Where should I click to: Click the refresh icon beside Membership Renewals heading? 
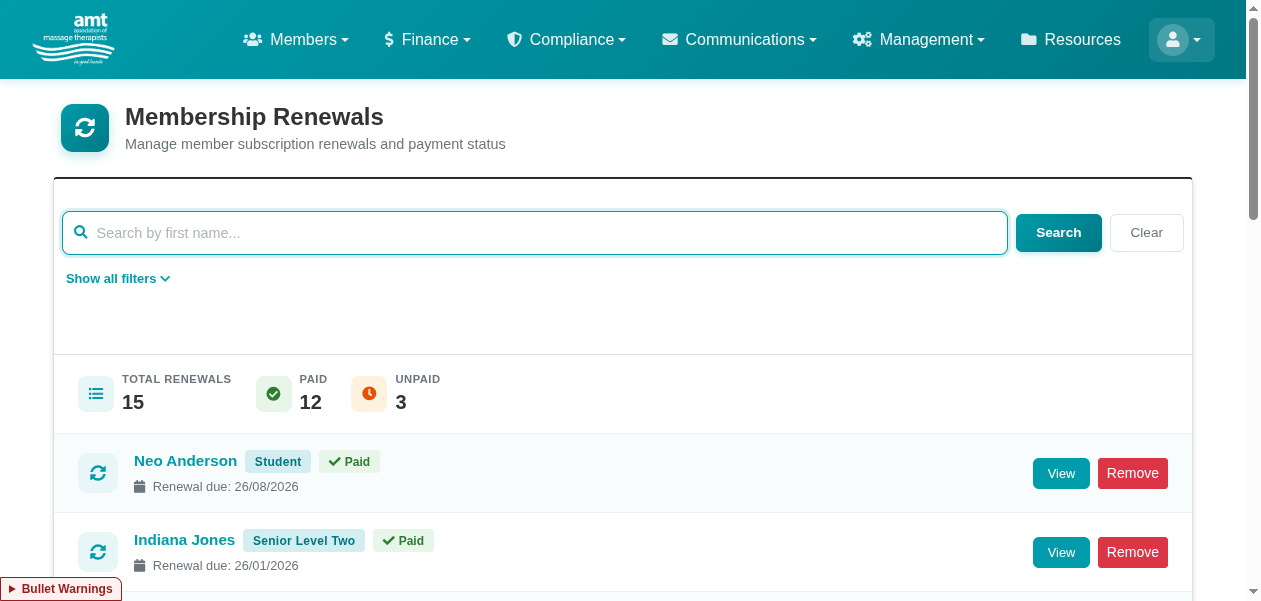pos(85,128)
